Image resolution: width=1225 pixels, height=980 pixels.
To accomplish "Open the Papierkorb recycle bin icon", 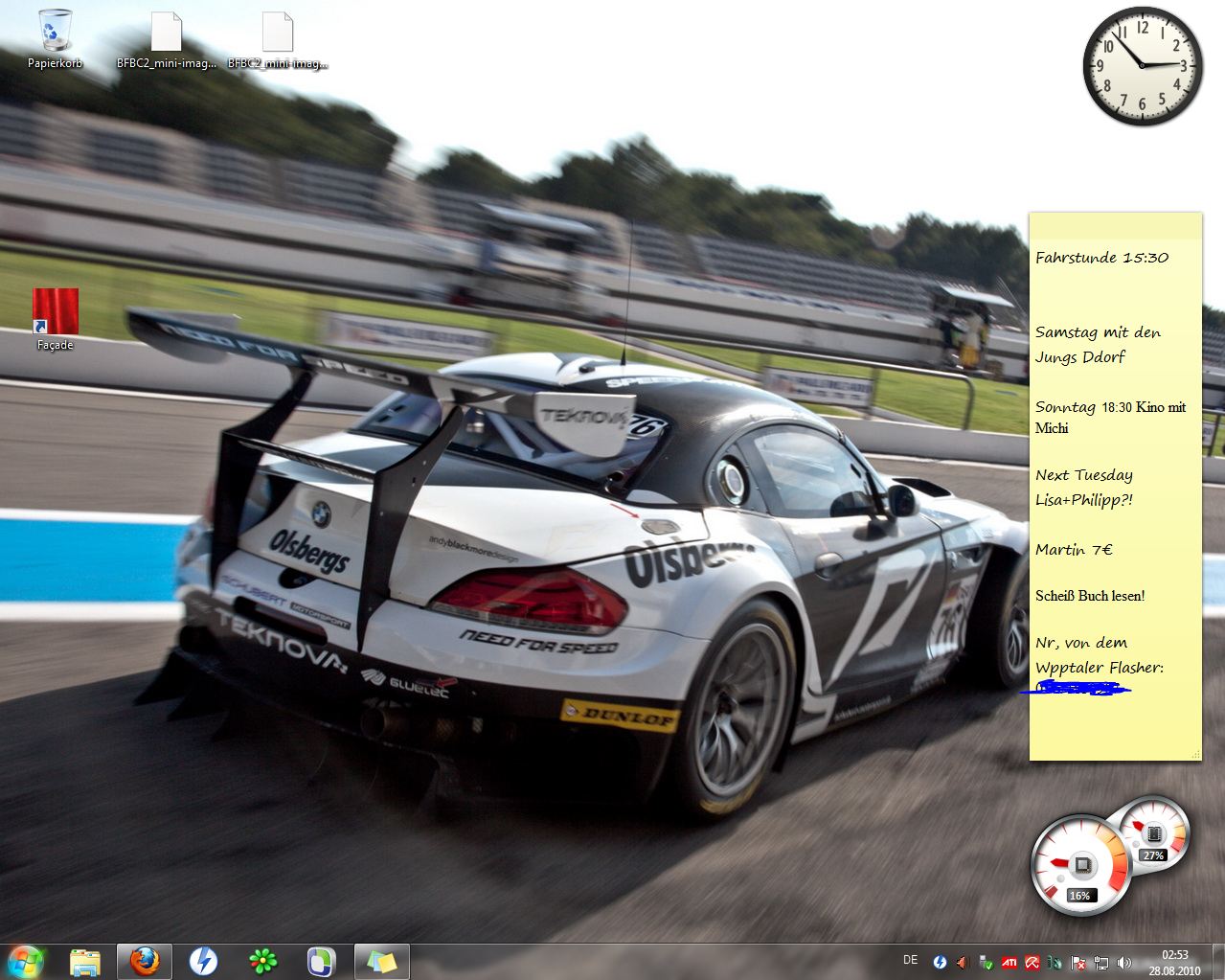I will click(55, 39).
